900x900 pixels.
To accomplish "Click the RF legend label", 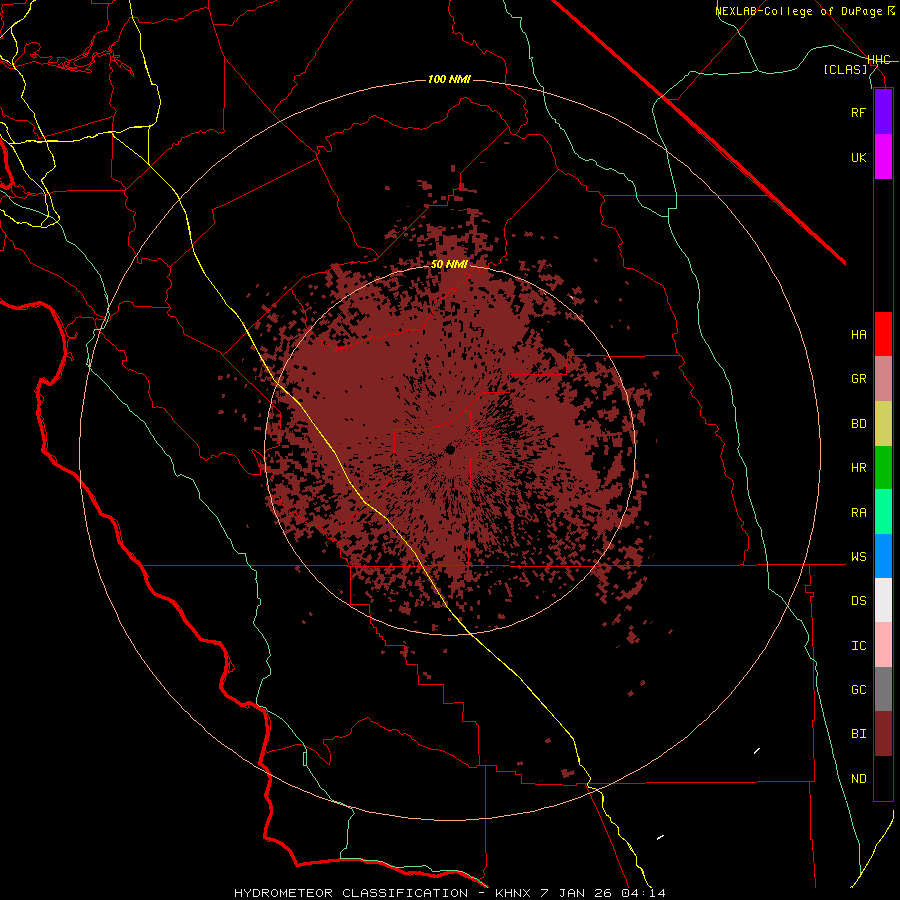I will tap(858, 112).
